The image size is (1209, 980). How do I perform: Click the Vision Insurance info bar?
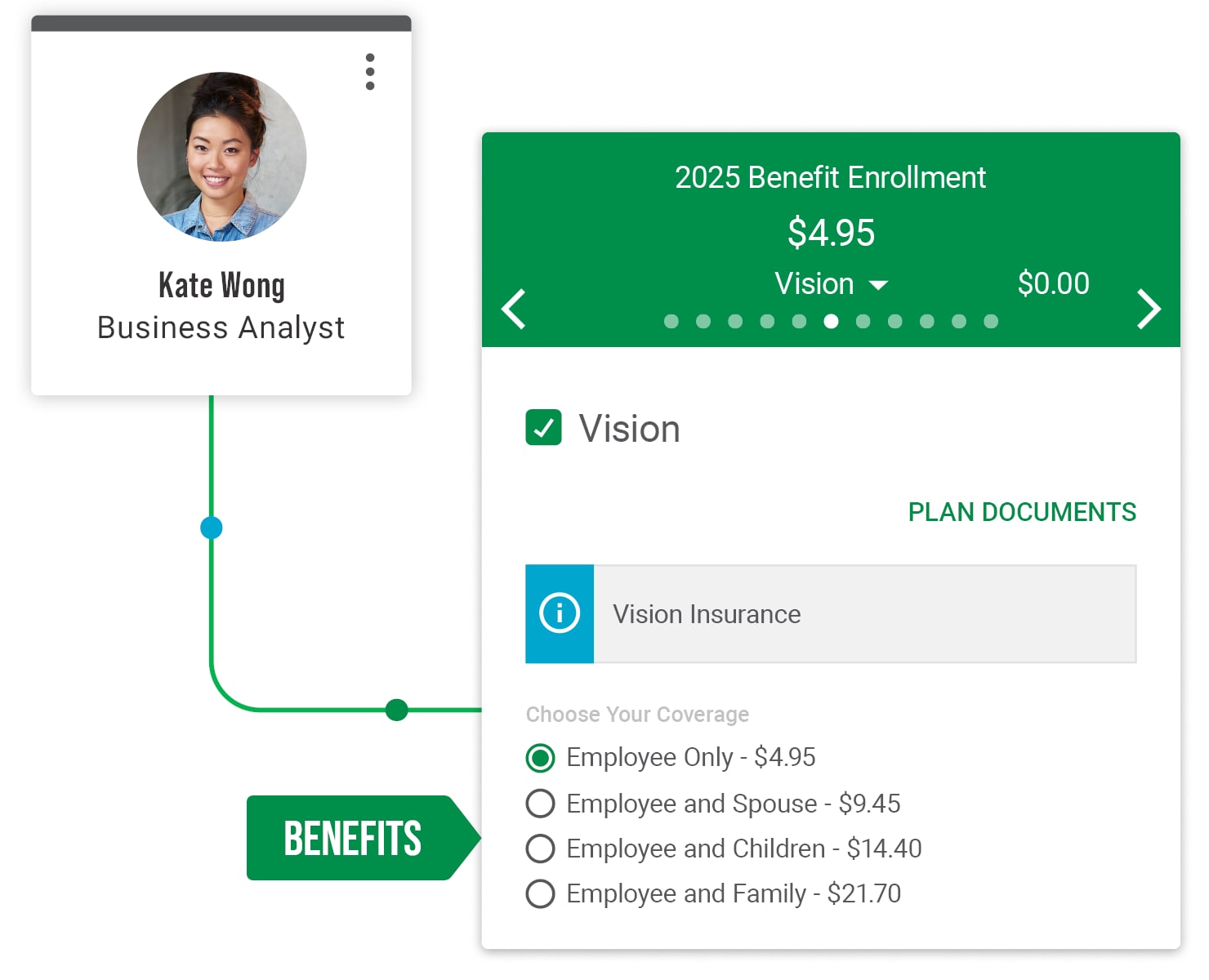click(x=863, y=613)
